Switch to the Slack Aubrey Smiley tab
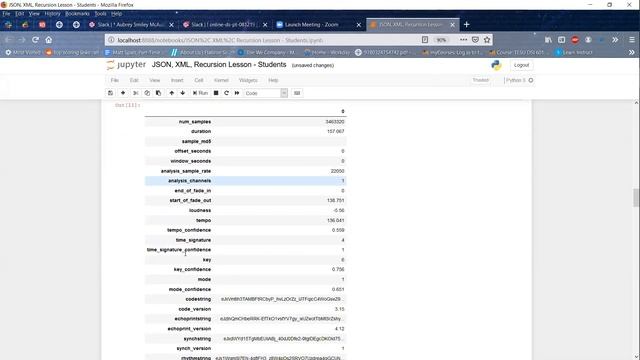The height and width of the screenshot is (360, 640). (131, 25)
